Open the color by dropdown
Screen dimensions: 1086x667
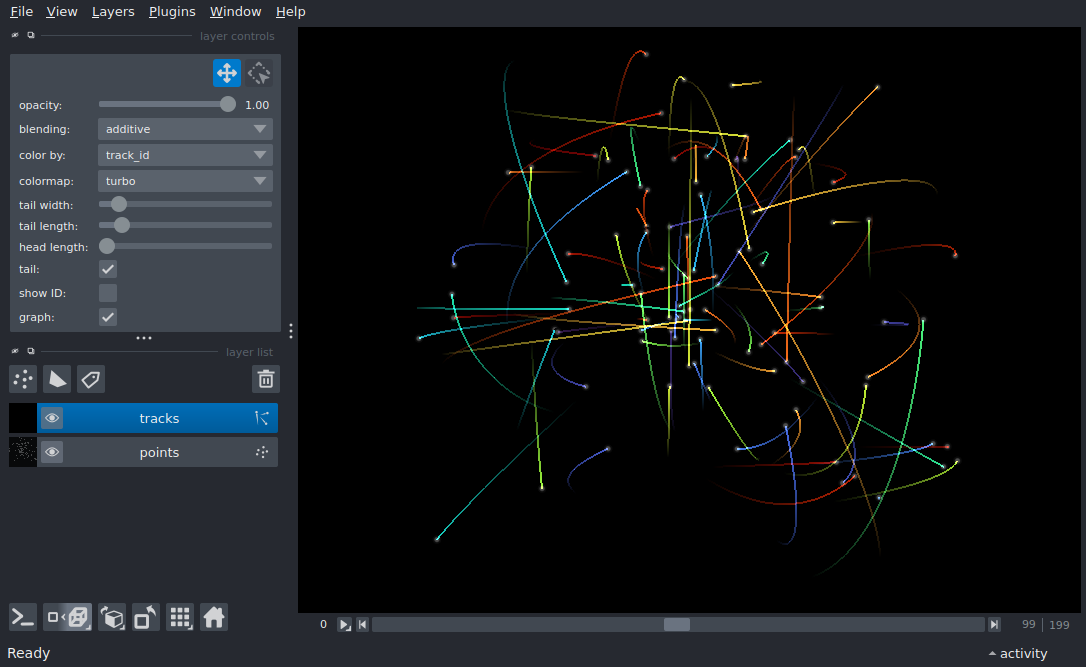(x=185, y=155)
